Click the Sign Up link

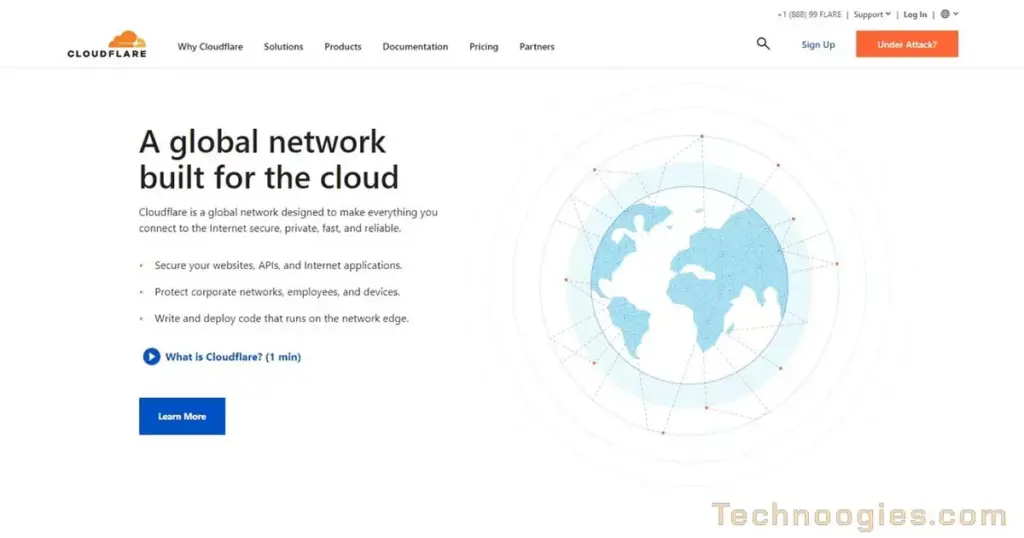[818, 44]
